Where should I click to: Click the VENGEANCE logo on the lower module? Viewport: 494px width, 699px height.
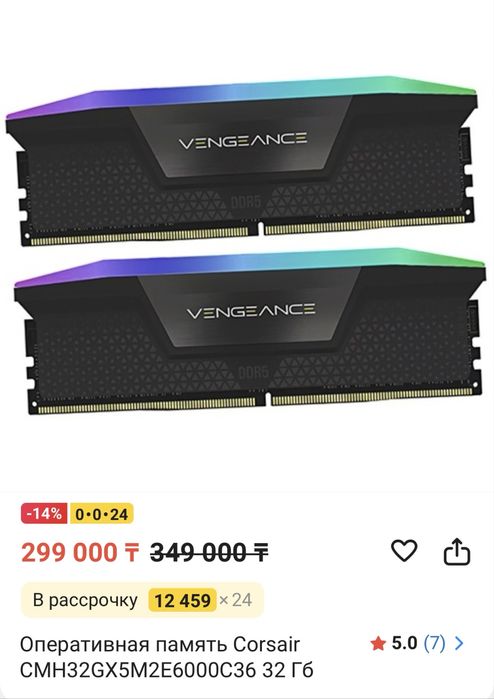(251, 311)
